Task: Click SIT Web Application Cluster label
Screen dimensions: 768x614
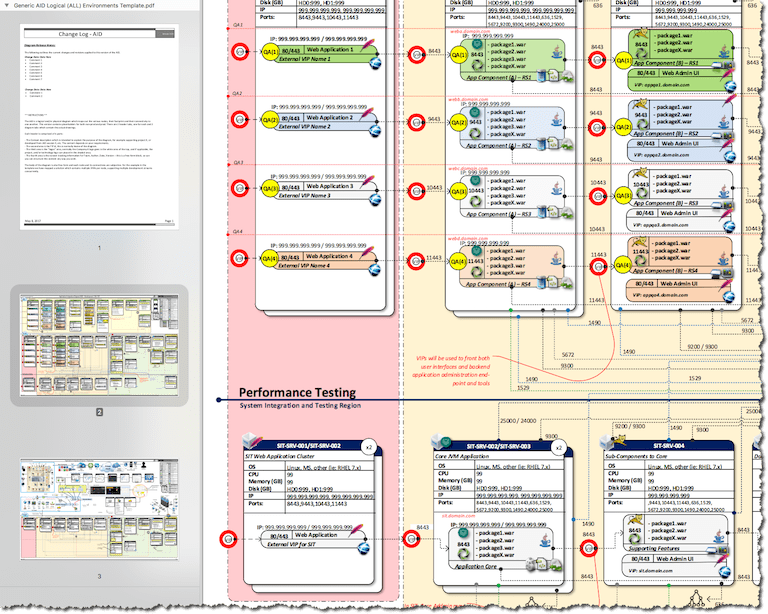Action: point(280,456)
